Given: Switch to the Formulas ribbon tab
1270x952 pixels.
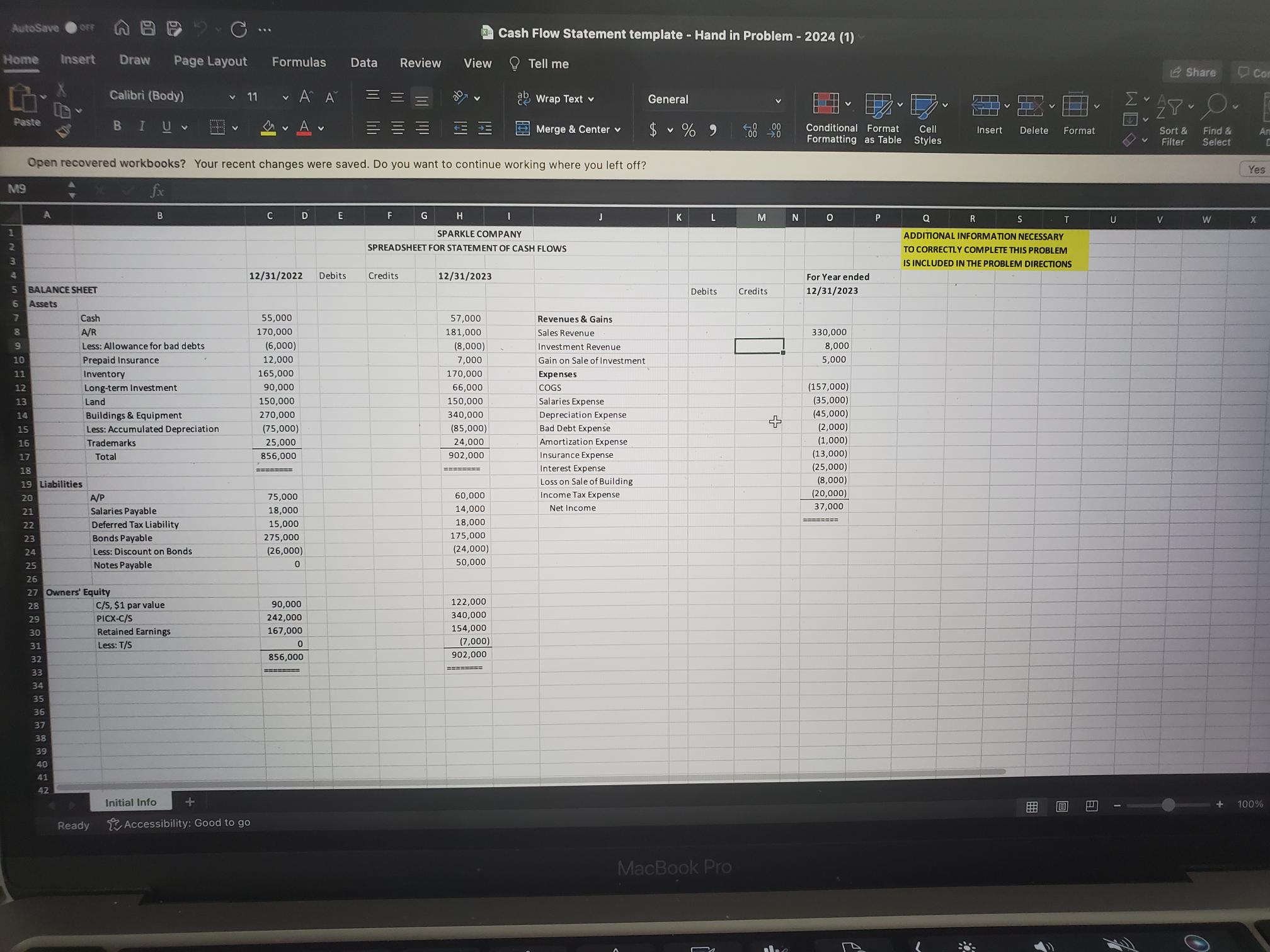Looking at the screenshot, I should [x=299, y=62].
